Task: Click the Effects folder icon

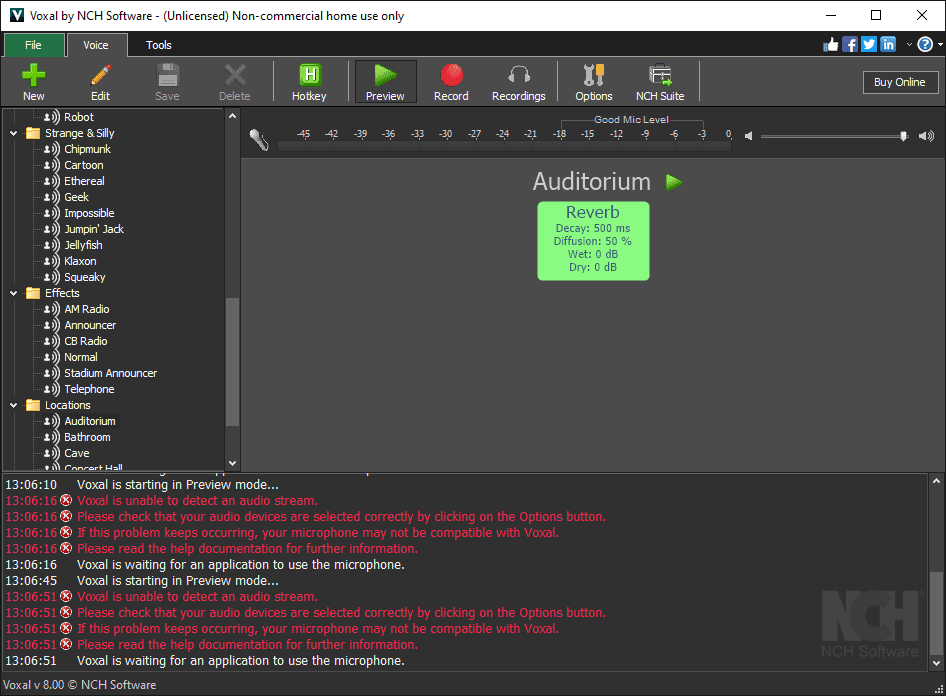Action: (x=33, y=293)
